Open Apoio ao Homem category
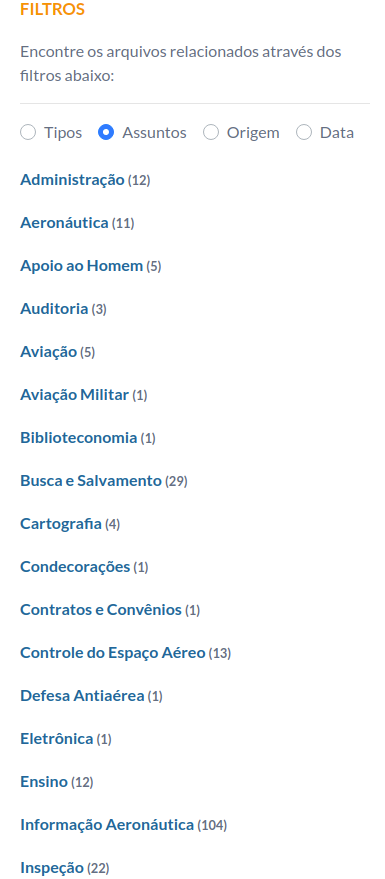The image size is (385, 879). pos(82,266)
